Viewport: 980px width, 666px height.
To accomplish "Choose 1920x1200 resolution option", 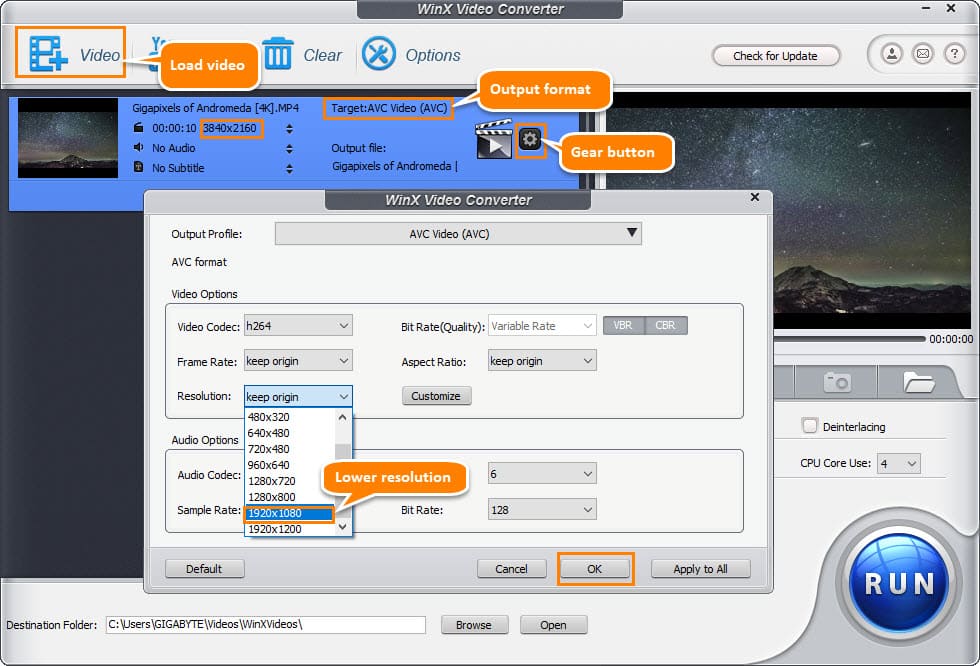I will click(290, 529).
